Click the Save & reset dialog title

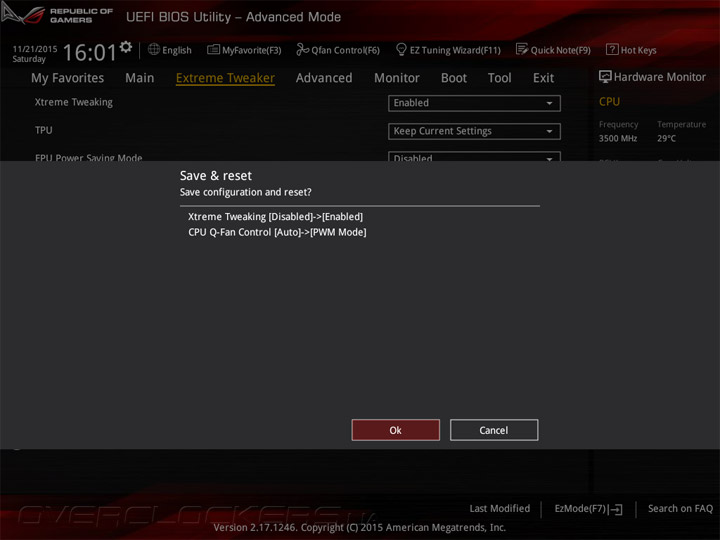pos(216,176)
